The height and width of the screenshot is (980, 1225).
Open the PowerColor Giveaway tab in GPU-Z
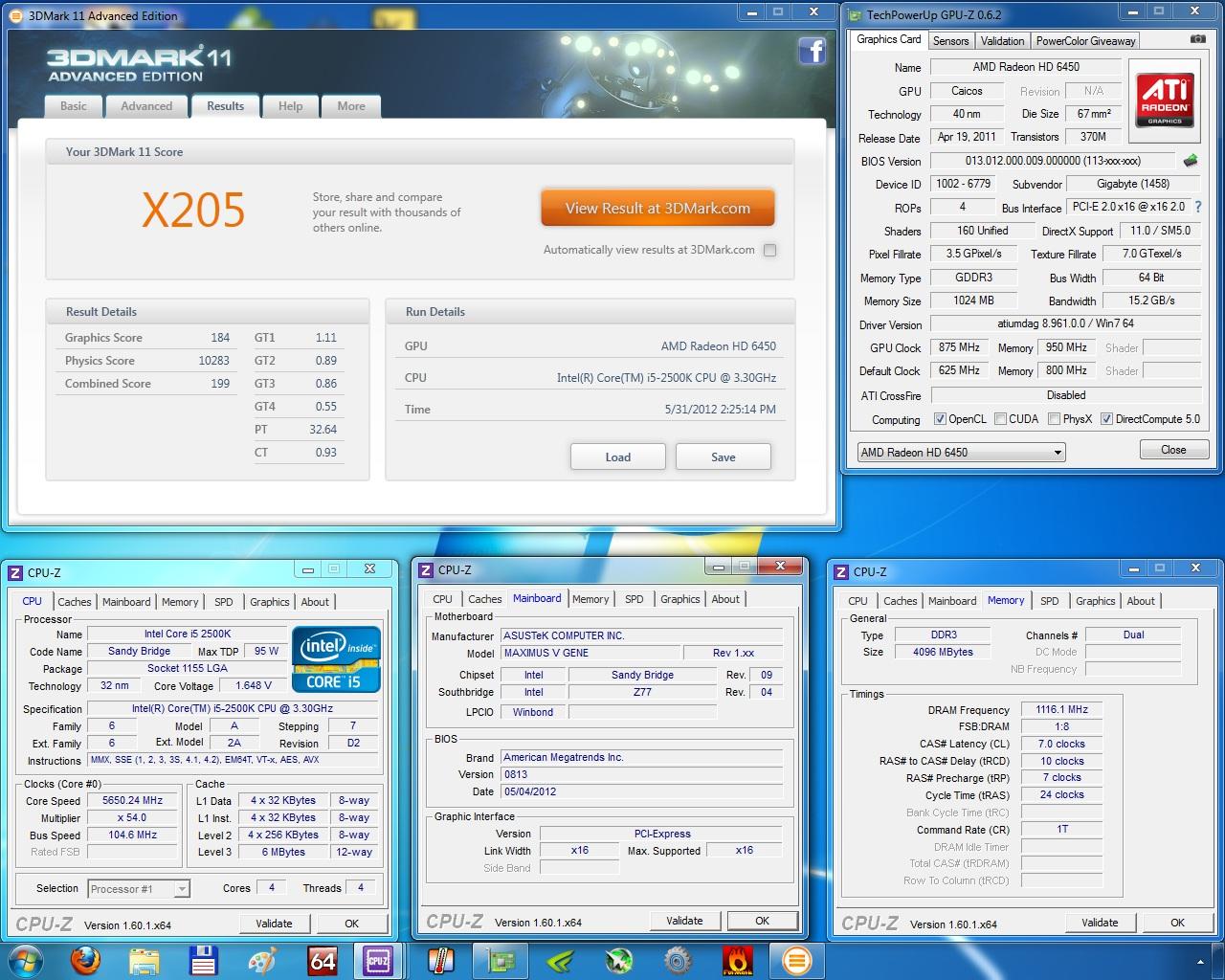click(1085, 41)
